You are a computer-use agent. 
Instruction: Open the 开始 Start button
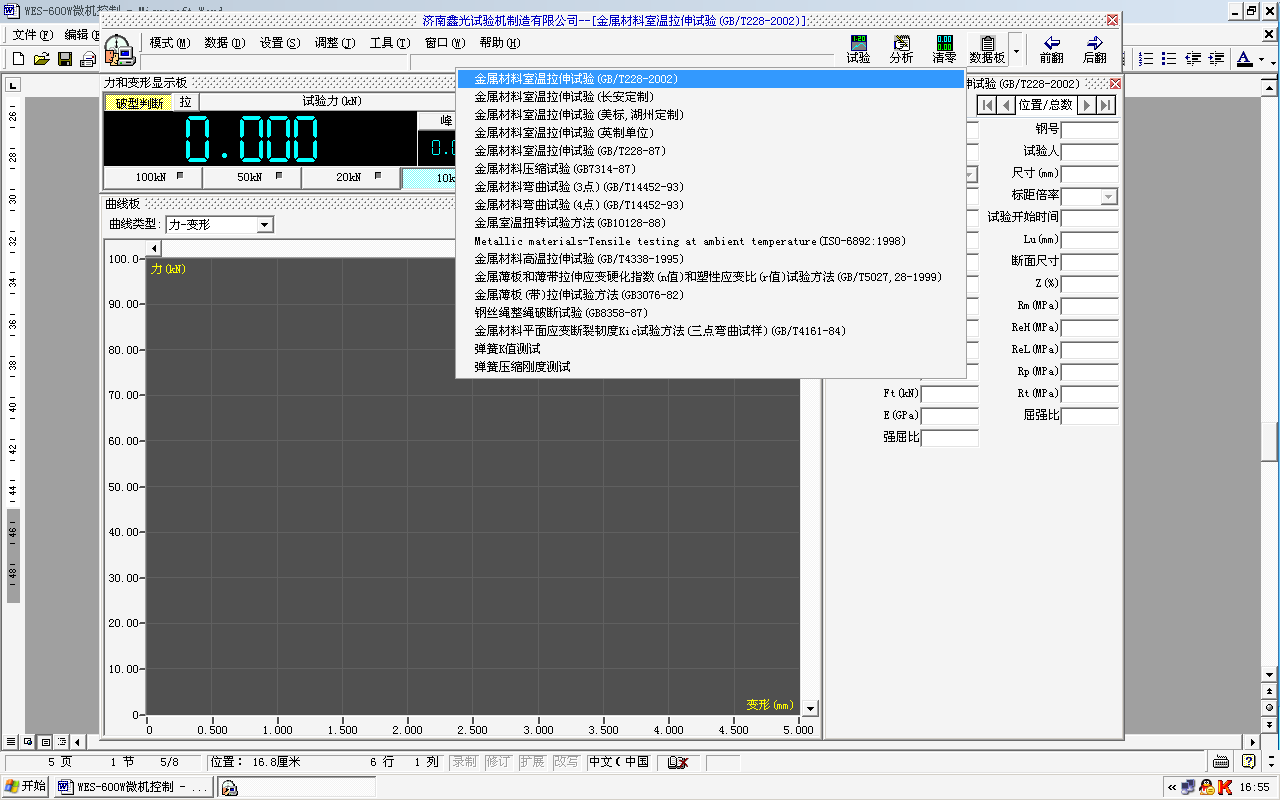(x=25, y=786)
